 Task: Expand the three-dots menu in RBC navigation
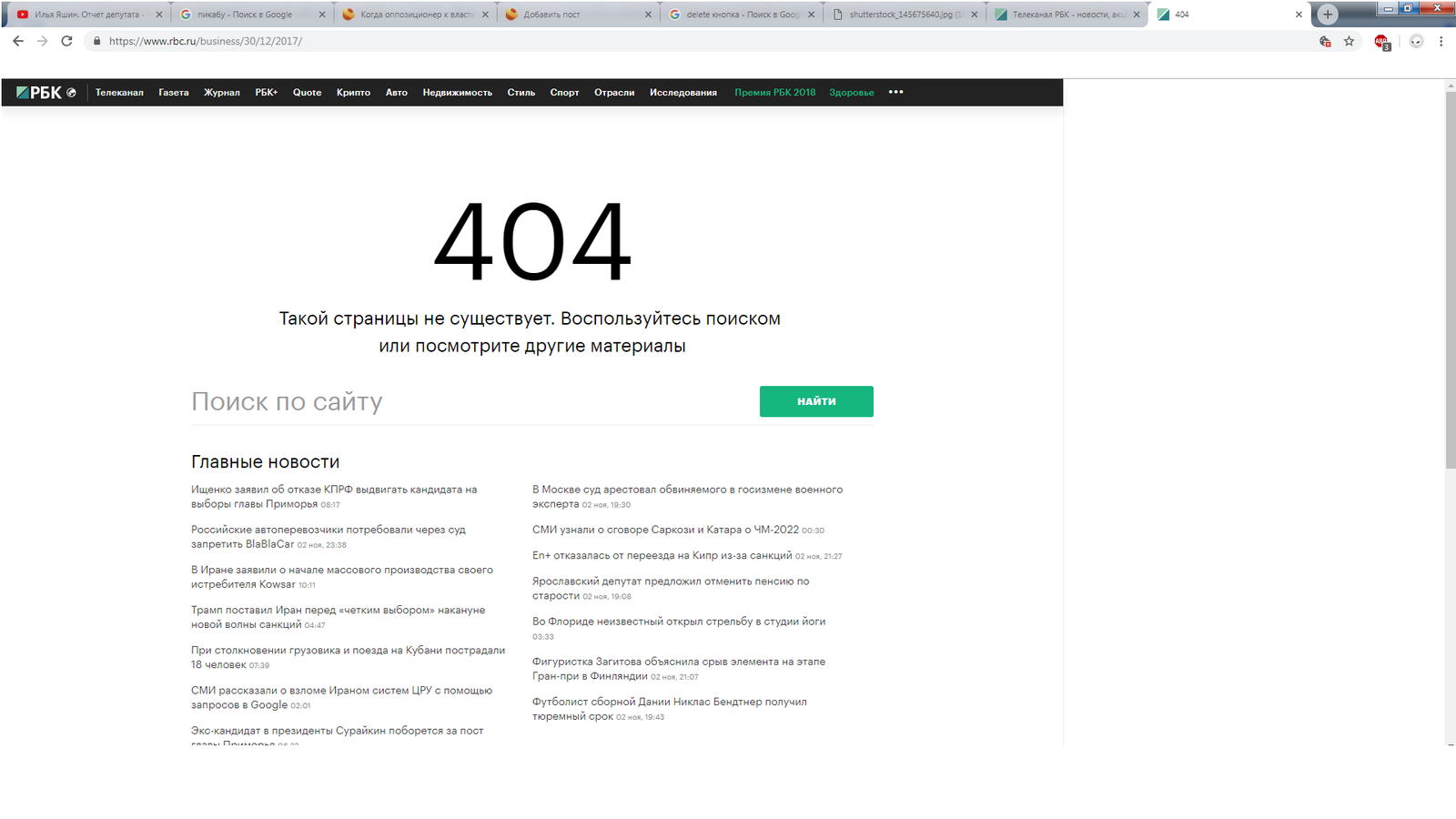coord(895,92)
